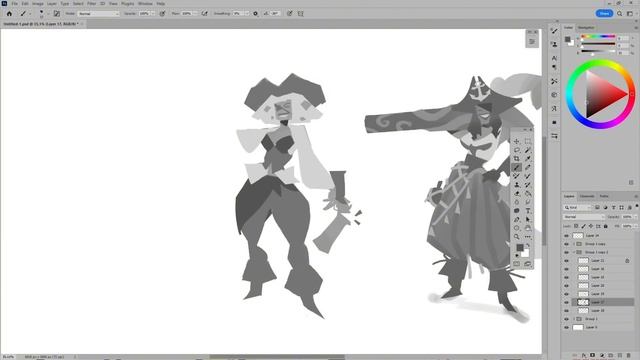Click the foreground color swatch in toolbox
This screenshot has width=640, height=360.
tap(520, 247)
